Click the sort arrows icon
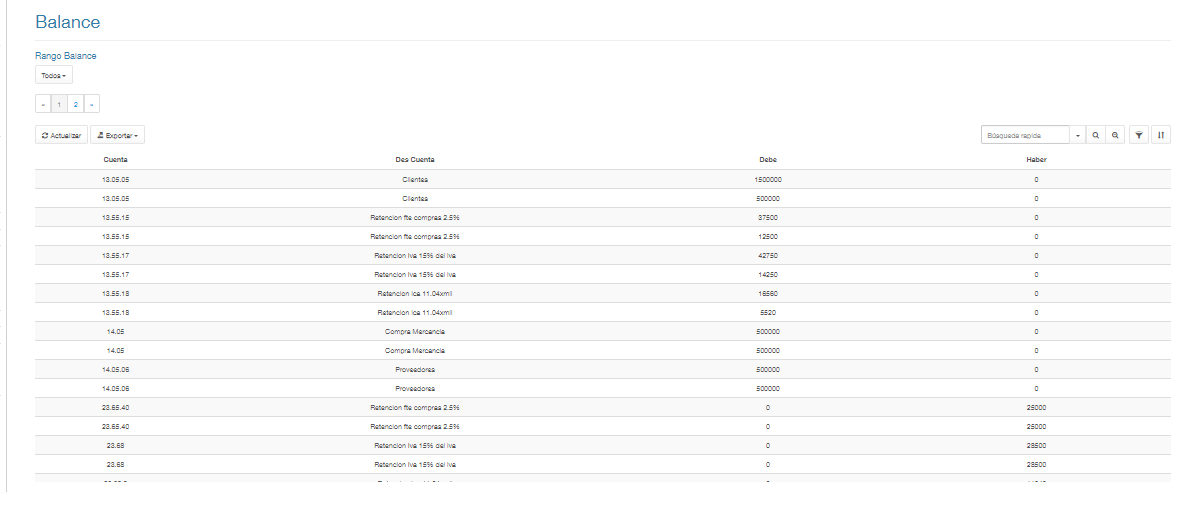This screenshot has height=518, width=1196. click(x=1161, y=135)
